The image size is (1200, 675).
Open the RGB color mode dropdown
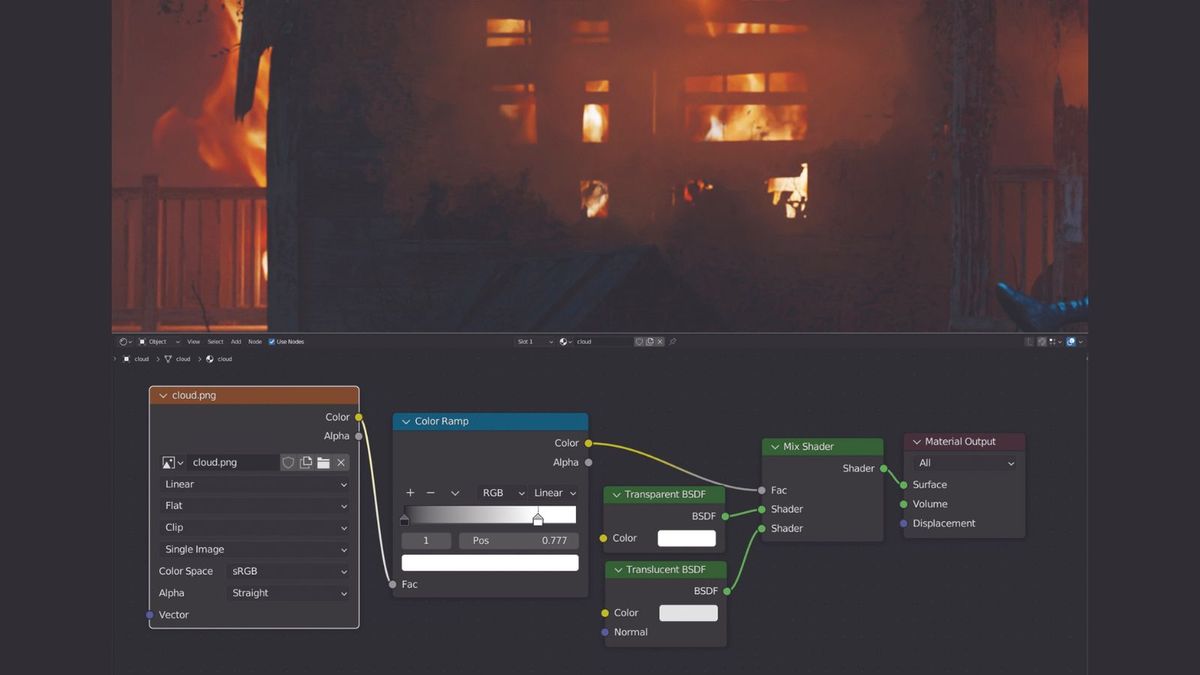(500, 492)
